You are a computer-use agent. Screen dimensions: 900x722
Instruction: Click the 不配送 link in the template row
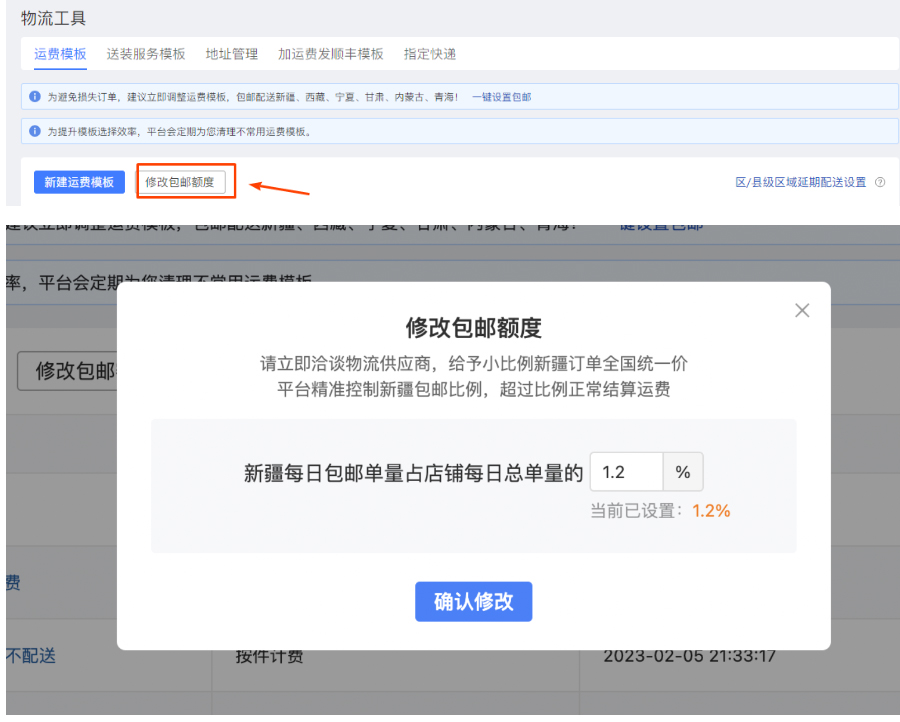pyautogui.click(x=30, y=657)
